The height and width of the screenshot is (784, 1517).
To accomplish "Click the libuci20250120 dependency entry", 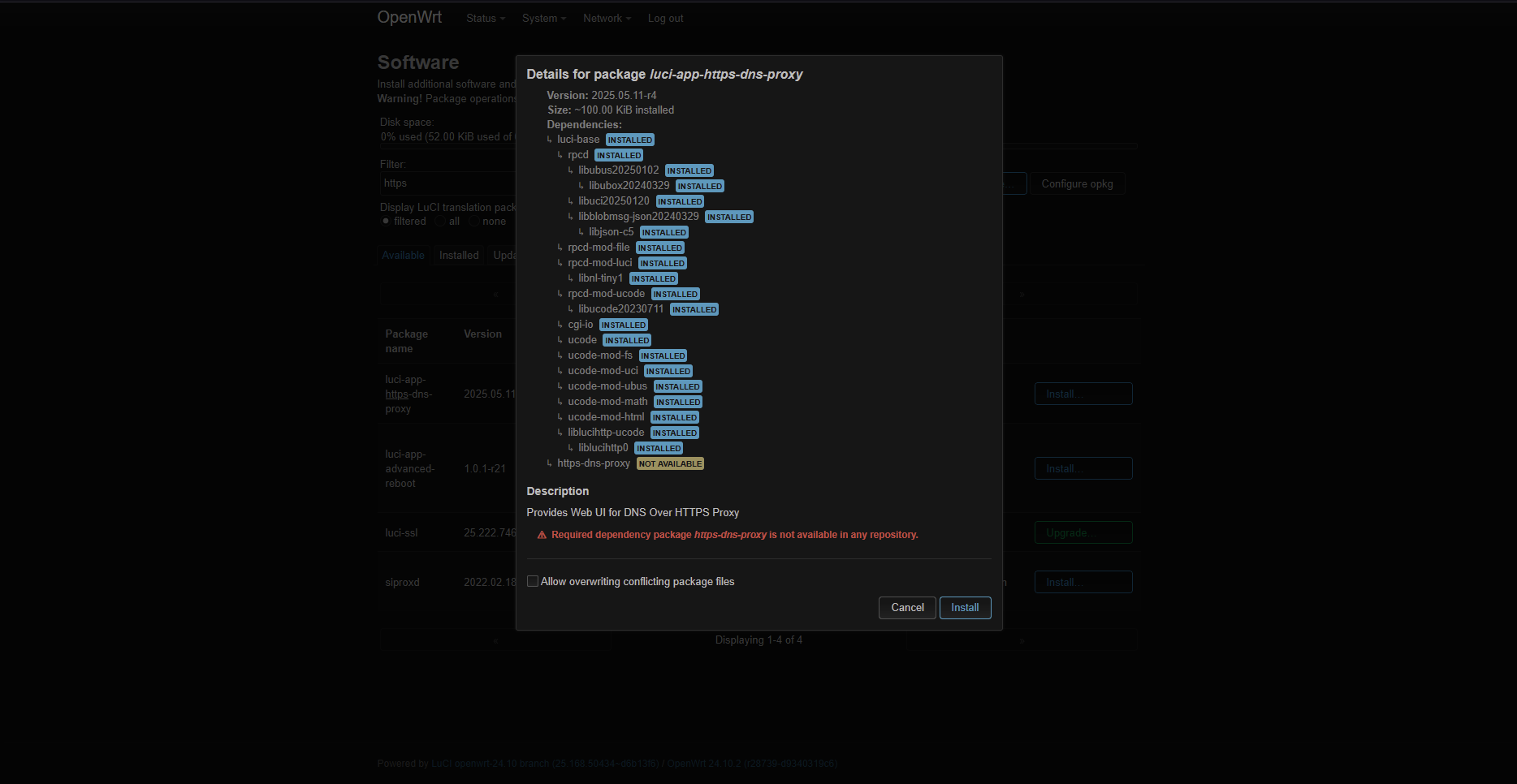I will pos(614,201).
